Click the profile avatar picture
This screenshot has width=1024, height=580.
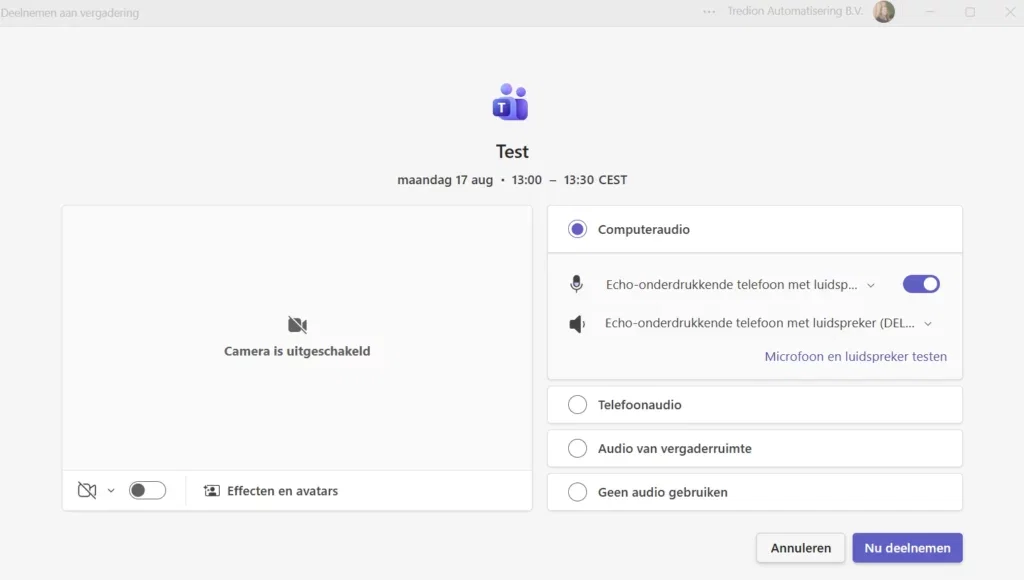pos(884,12)
